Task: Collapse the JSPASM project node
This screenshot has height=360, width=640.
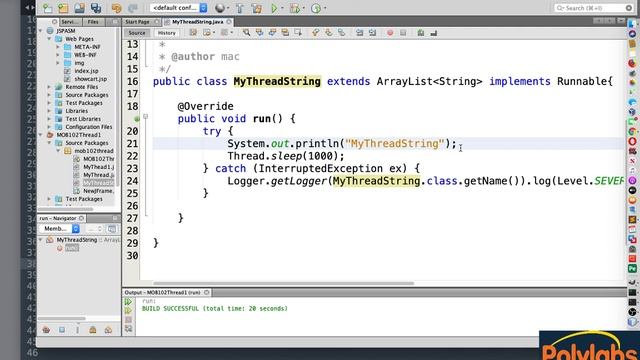Action: (40, 31)
